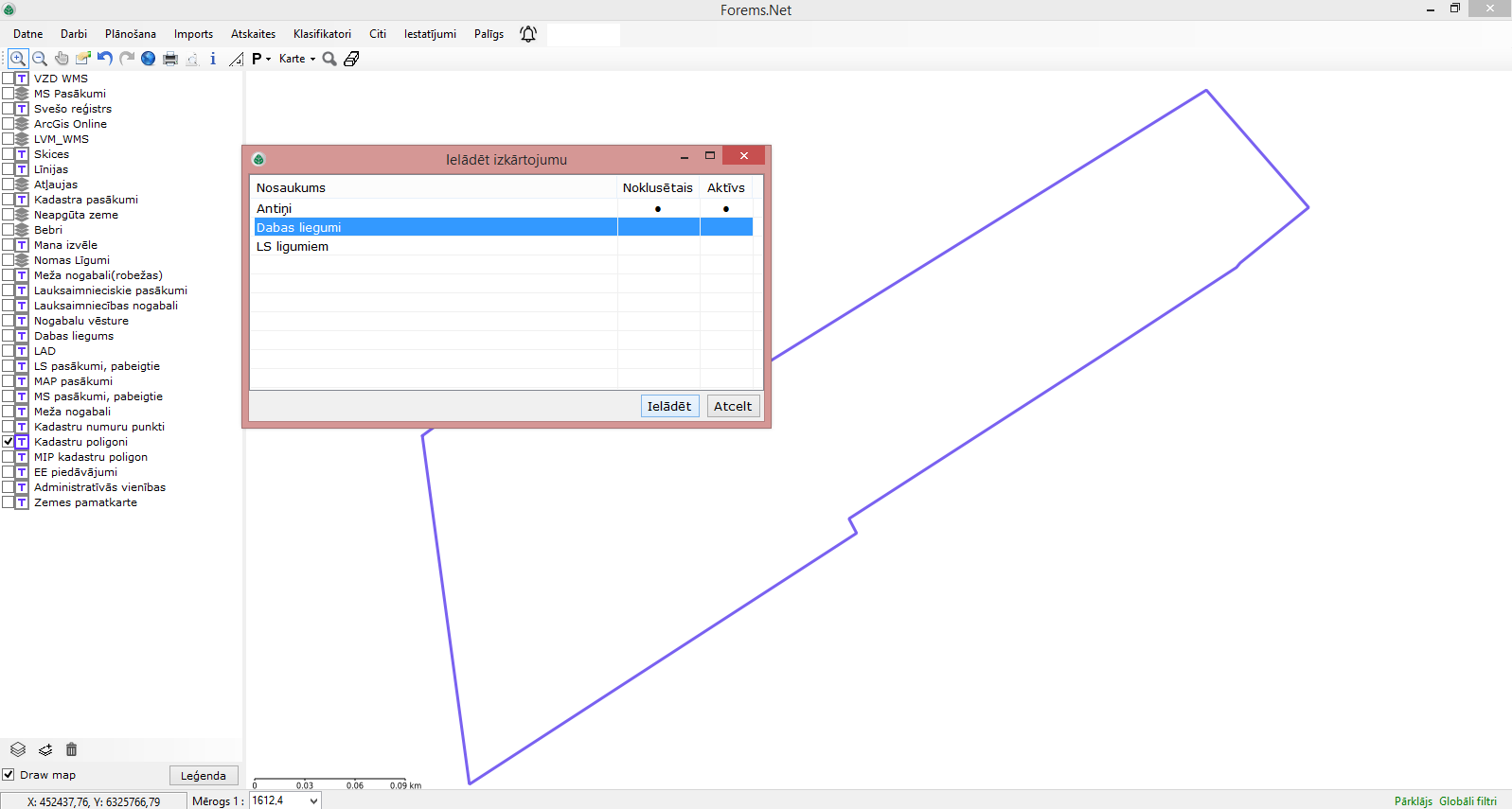Uncheck the Kadastru poligoni layer checkbox
This screenshot has height=809, width=1512.
click(x=8, y=442)
